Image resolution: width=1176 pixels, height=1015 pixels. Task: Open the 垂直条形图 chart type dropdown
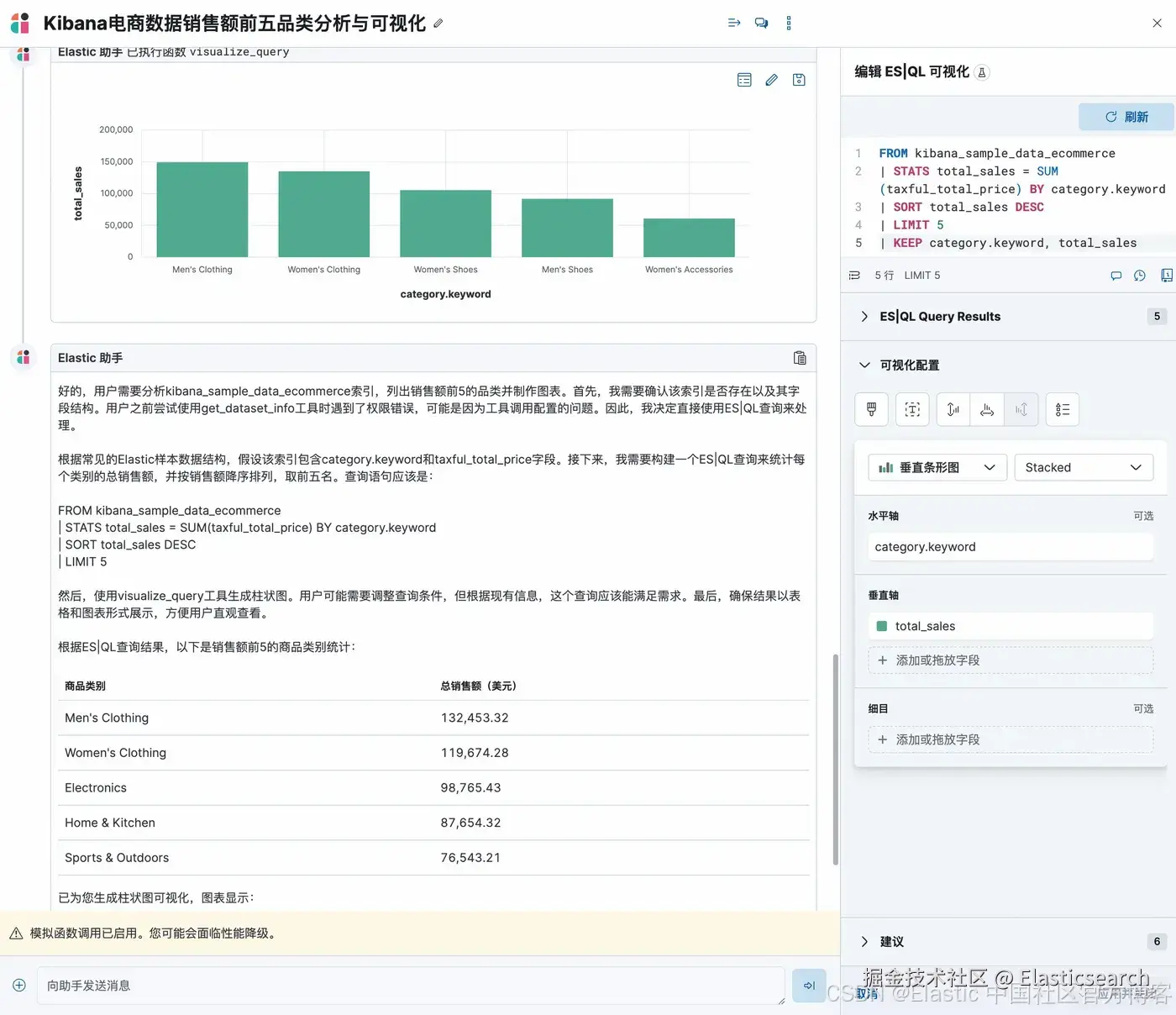[937, 467]
